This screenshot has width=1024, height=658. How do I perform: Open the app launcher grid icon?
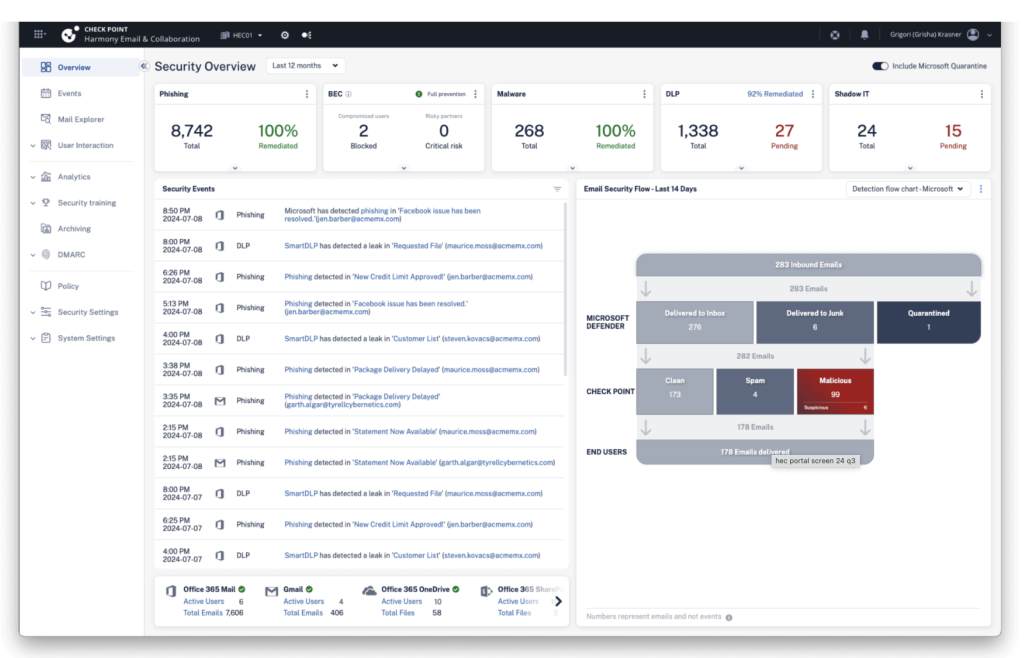[39, 34]
